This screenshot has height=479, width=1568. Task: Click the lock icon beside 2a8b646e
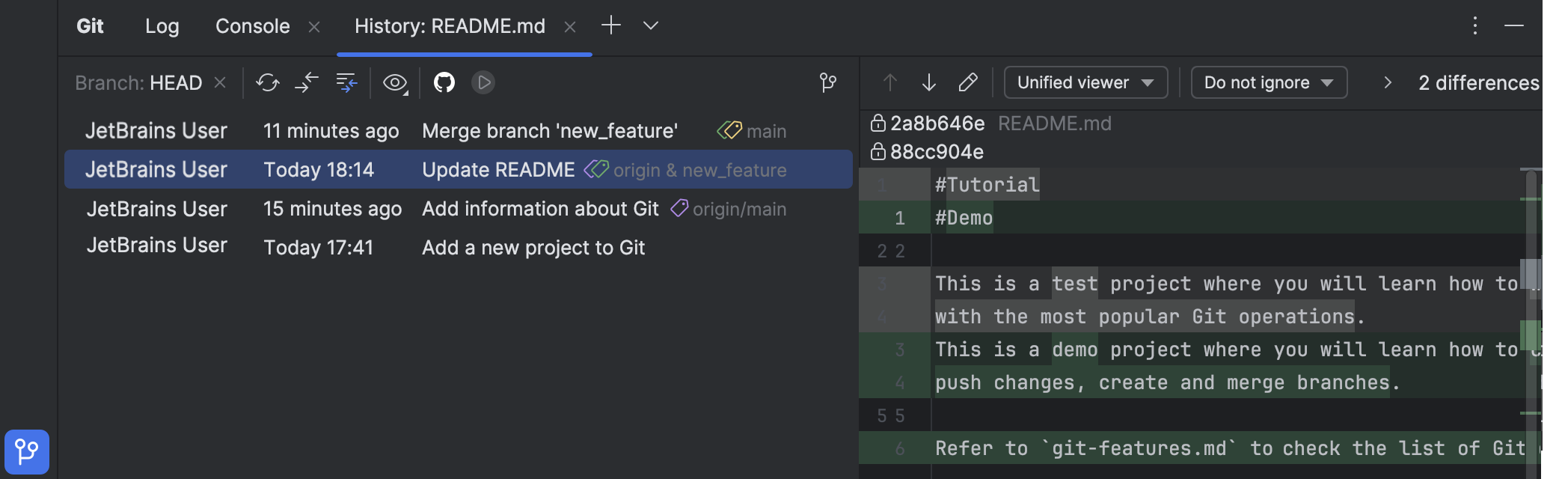pyautogui.click(x=878, y=123)
